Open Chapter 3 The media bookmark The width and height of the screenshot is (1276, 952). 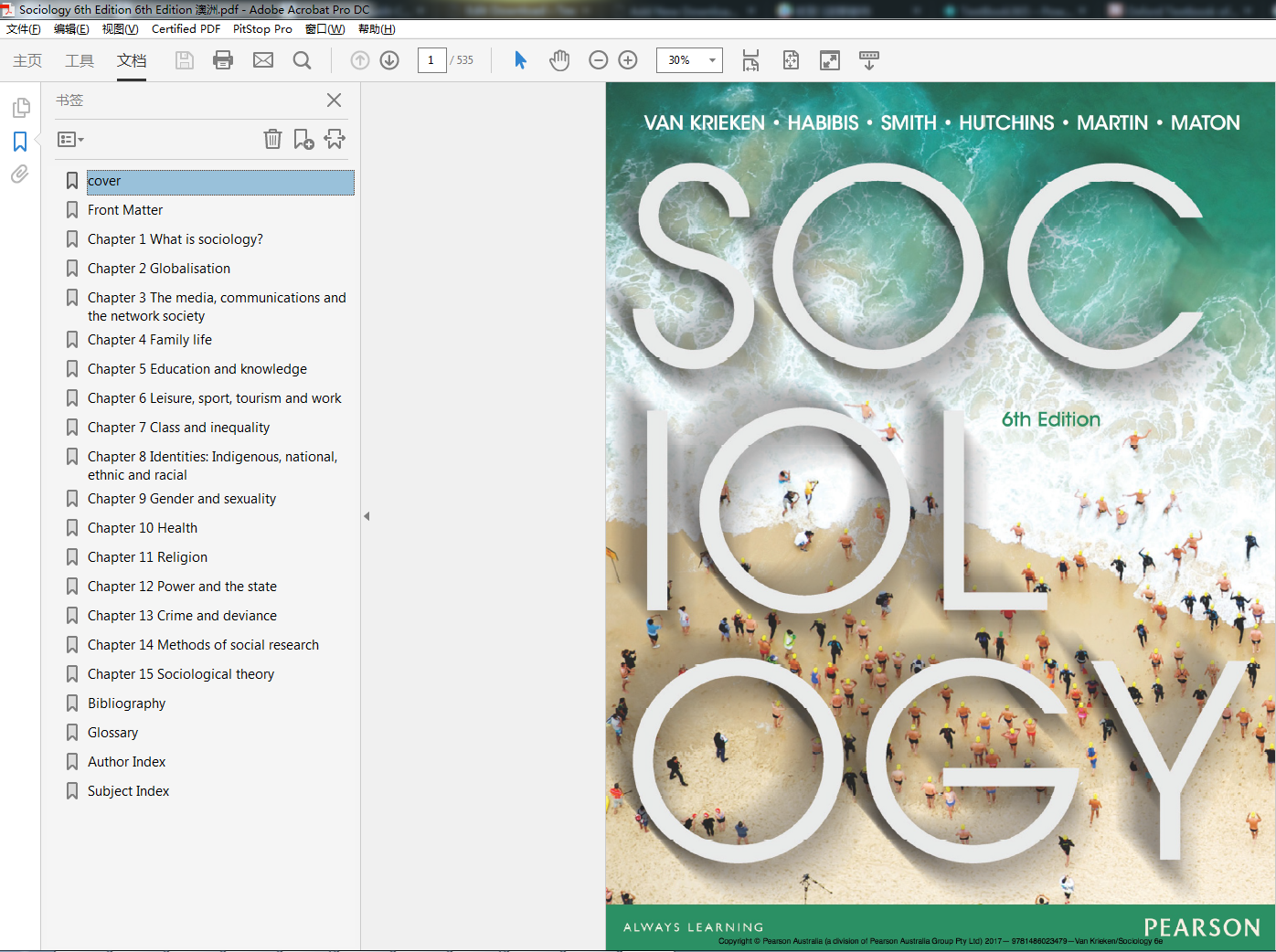pos(217,307)
